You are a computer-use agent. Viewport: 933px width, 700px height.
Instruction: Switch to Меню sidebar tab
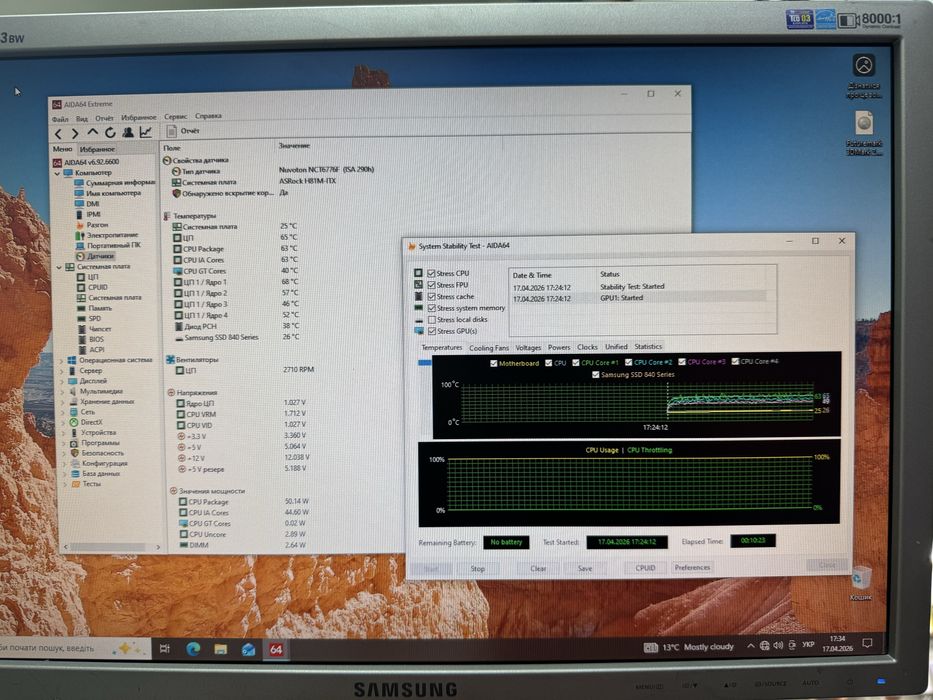pos(62,149)
